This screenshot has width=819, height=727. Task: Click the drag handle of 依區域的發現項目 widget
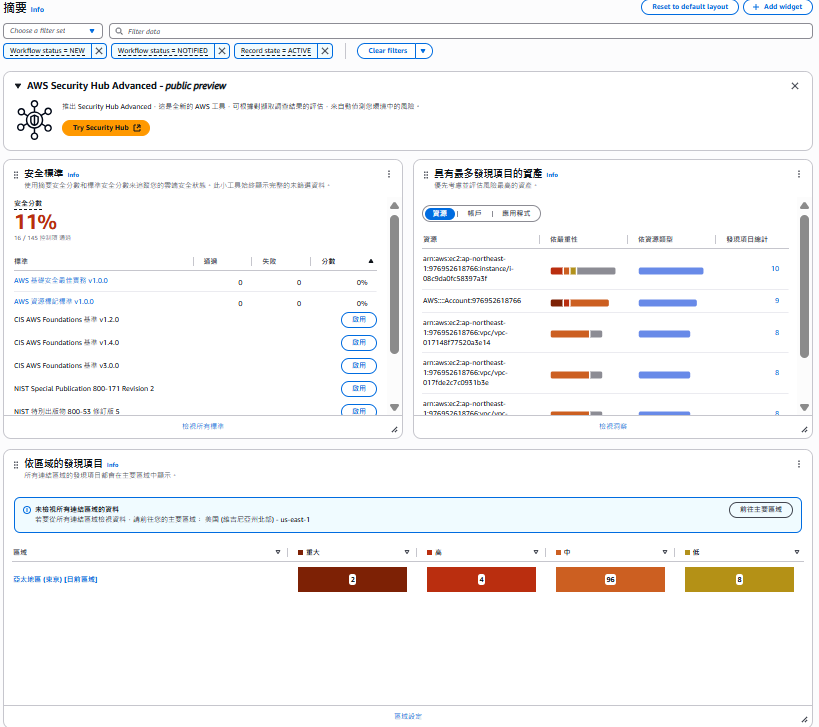(x=16, y=464)
